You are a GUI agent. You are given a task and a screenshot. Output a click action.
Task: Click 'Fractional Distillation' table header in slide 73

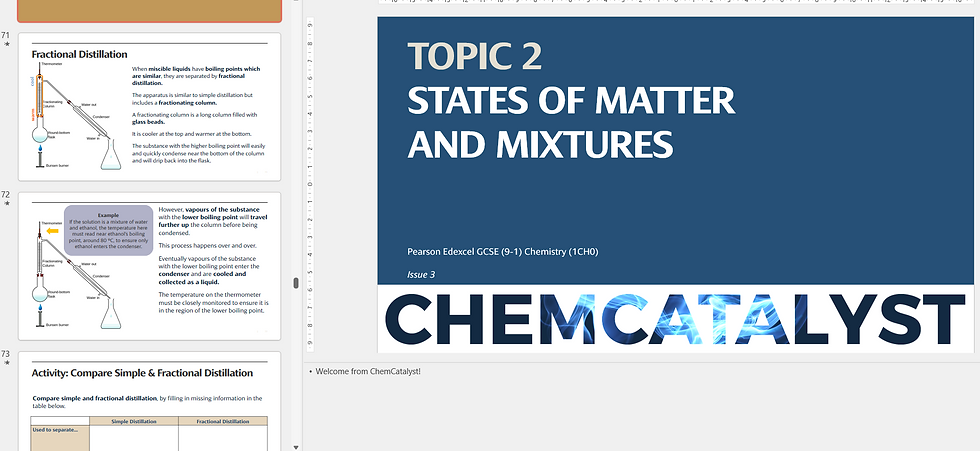point(223,421)
